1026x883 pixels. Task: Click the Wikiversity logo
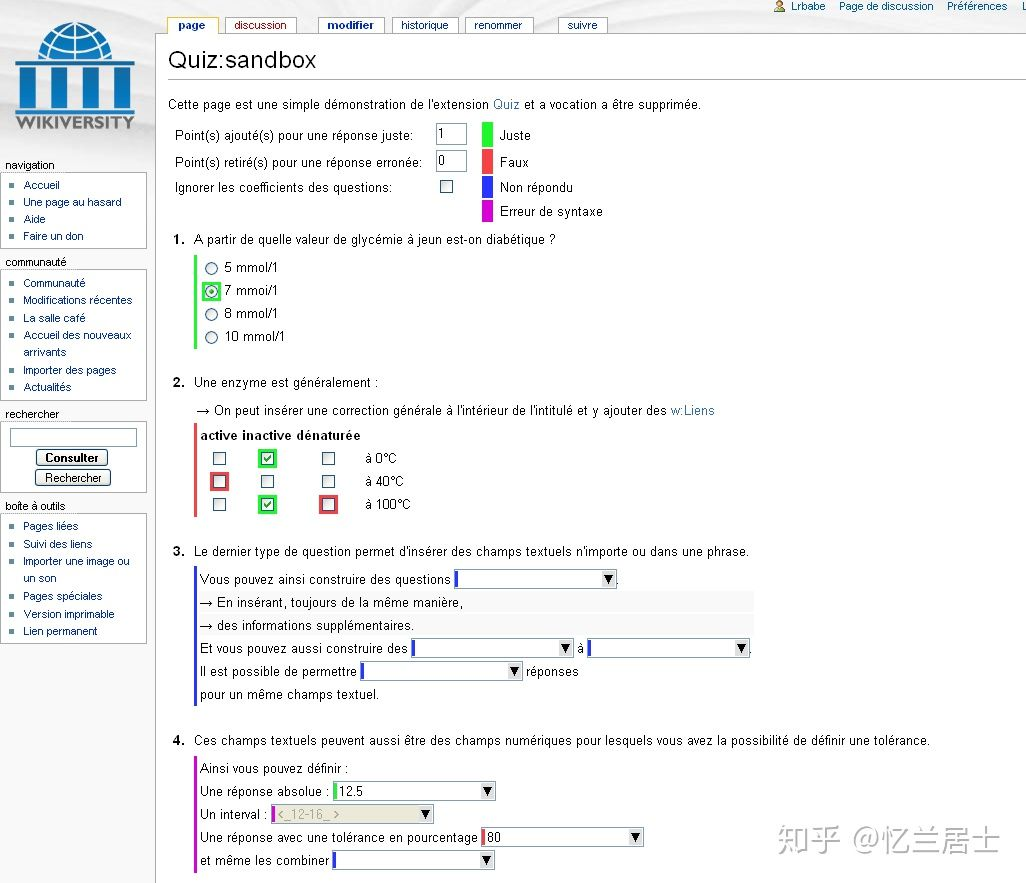coord(75,75)
